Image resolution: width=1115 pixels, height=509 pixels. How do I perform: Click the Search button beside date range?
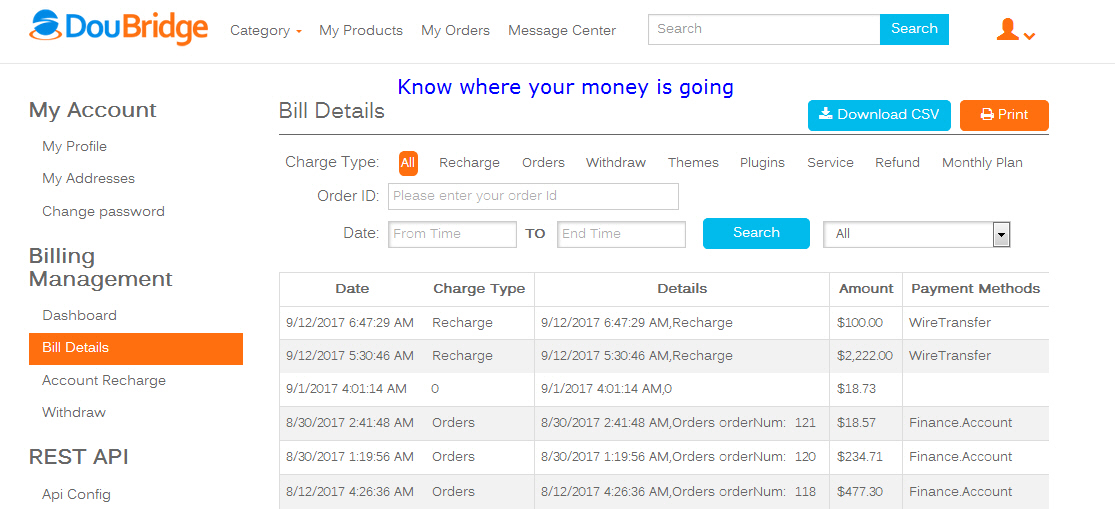pos(756,233)
